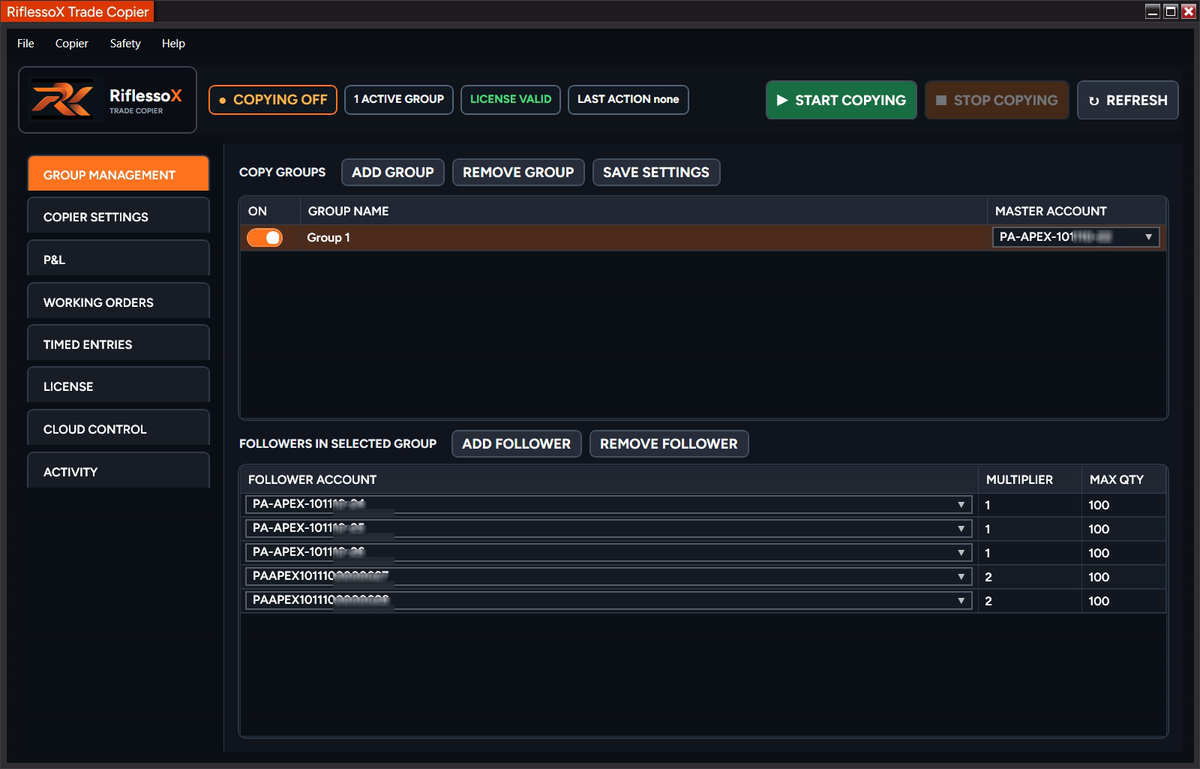Click the Remove Follower button
Screen dimensions: 1200x769
tap(669, 443)
